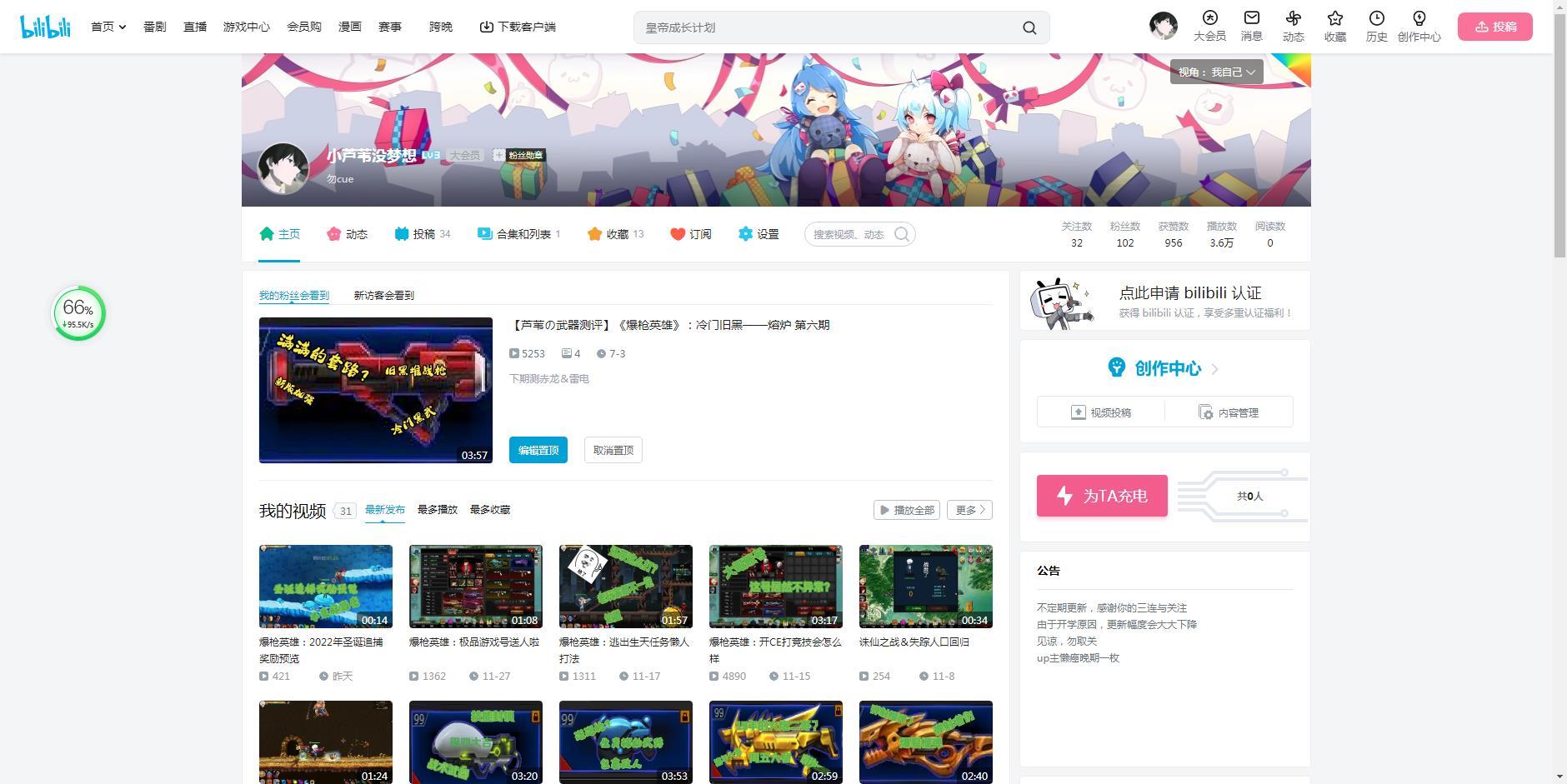Open the 收藏 star icon in header
Viewport: 1567px width, 784px height.
point(1334,26)
